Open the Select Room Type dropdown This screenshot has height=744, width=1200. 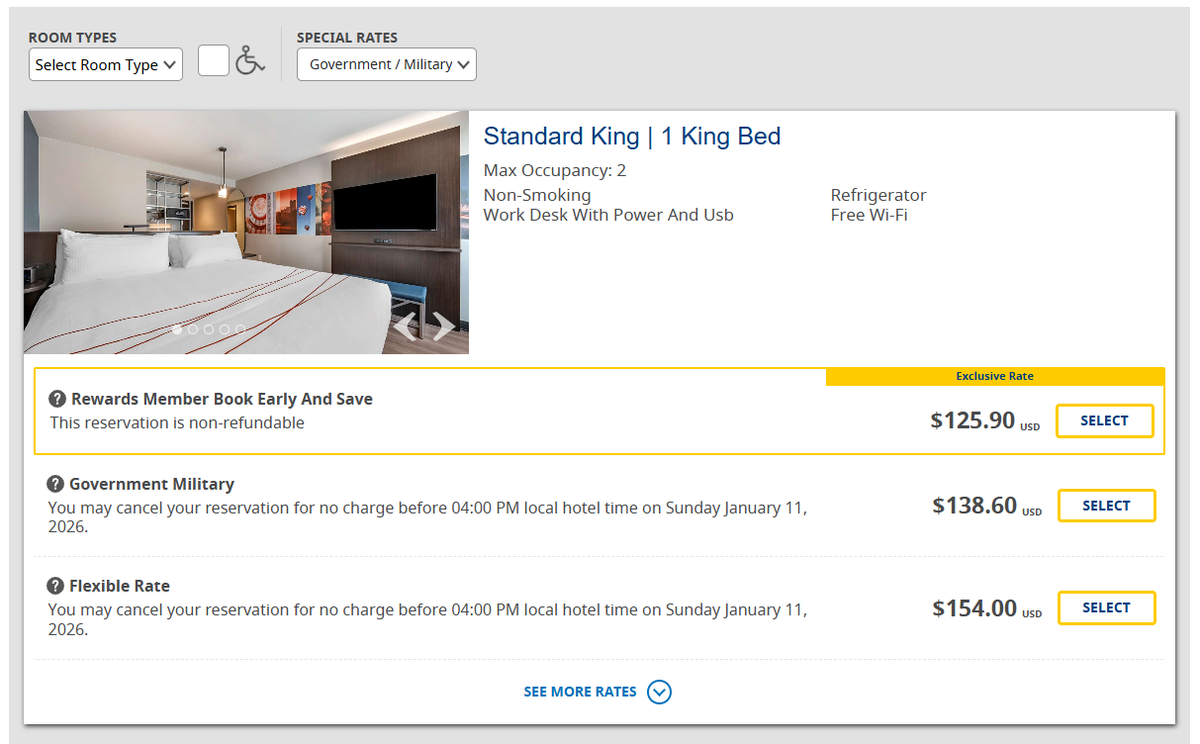pyautogui.click(x=105, y=65)
